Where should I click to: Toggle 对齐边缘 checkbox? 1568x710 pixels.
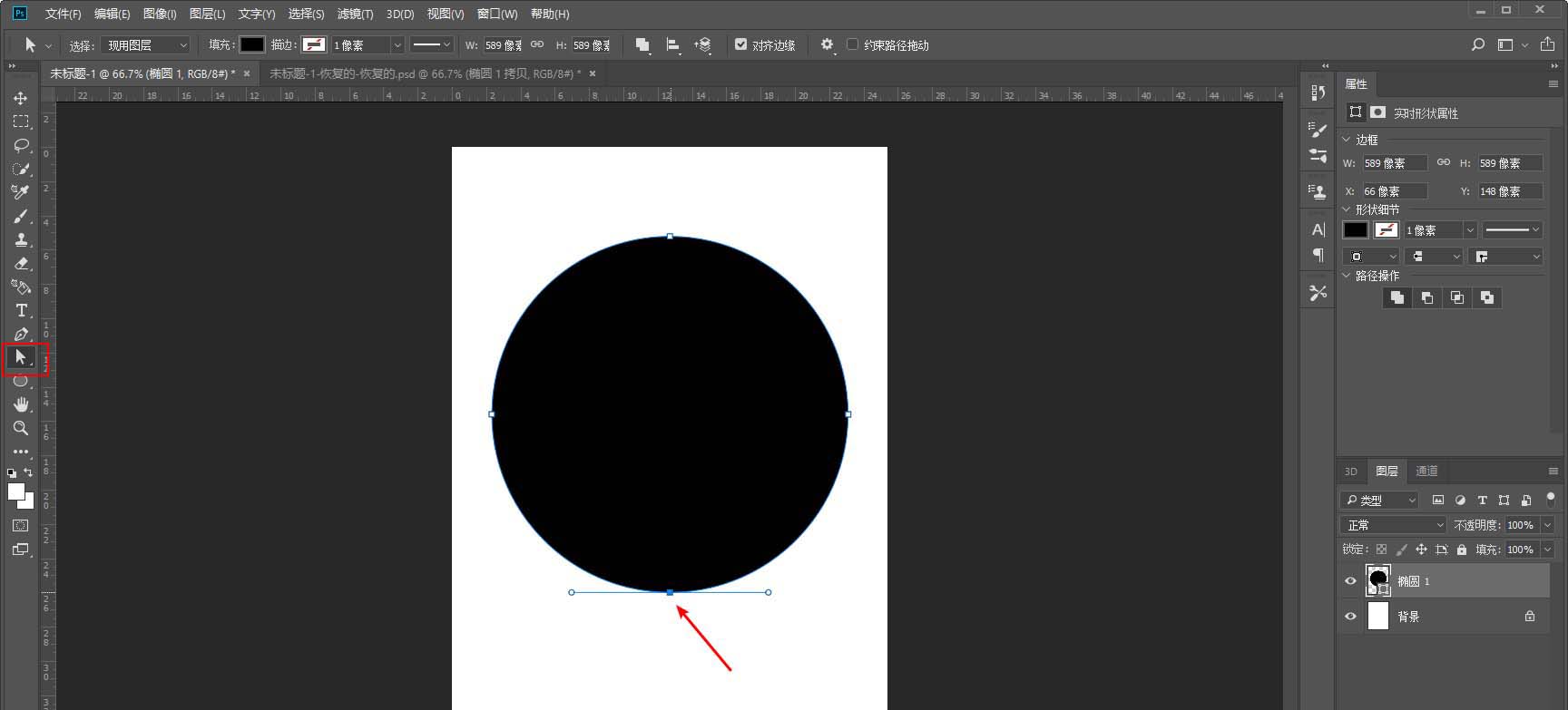740,44
